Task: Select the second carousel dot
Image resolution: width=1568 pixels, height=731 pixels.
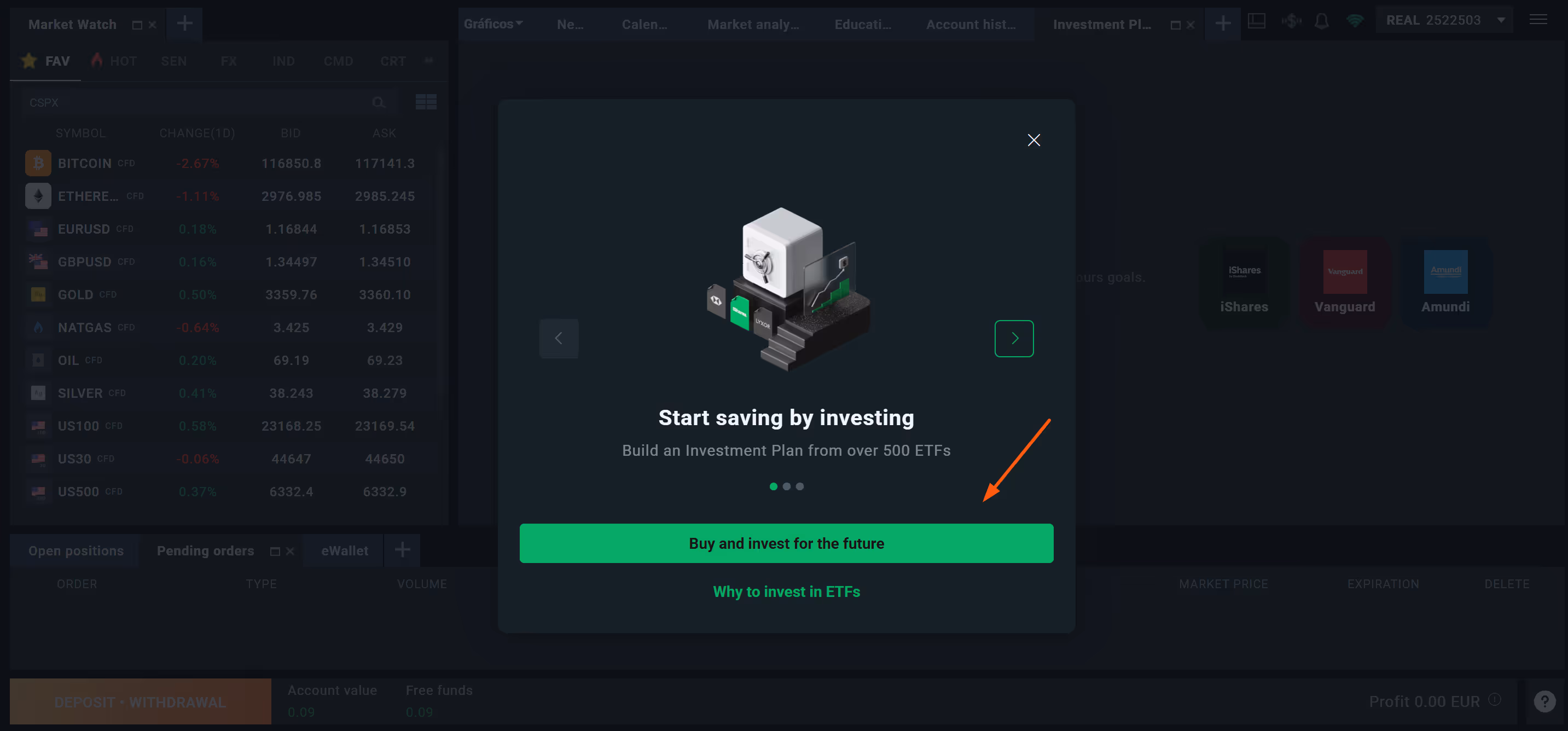Action: pos(786,486)
